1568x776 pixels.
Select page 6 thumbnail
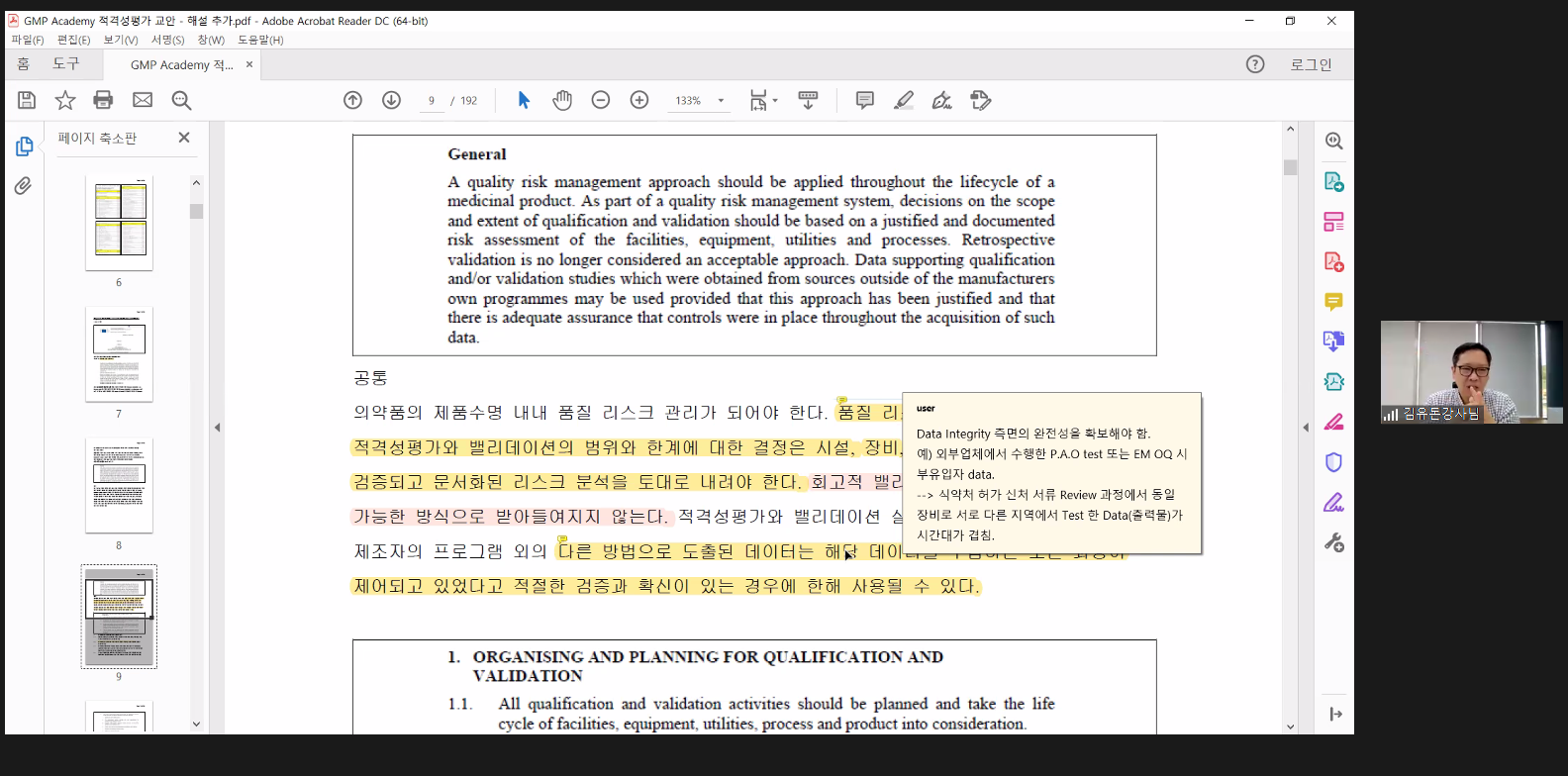click(119, 224)
